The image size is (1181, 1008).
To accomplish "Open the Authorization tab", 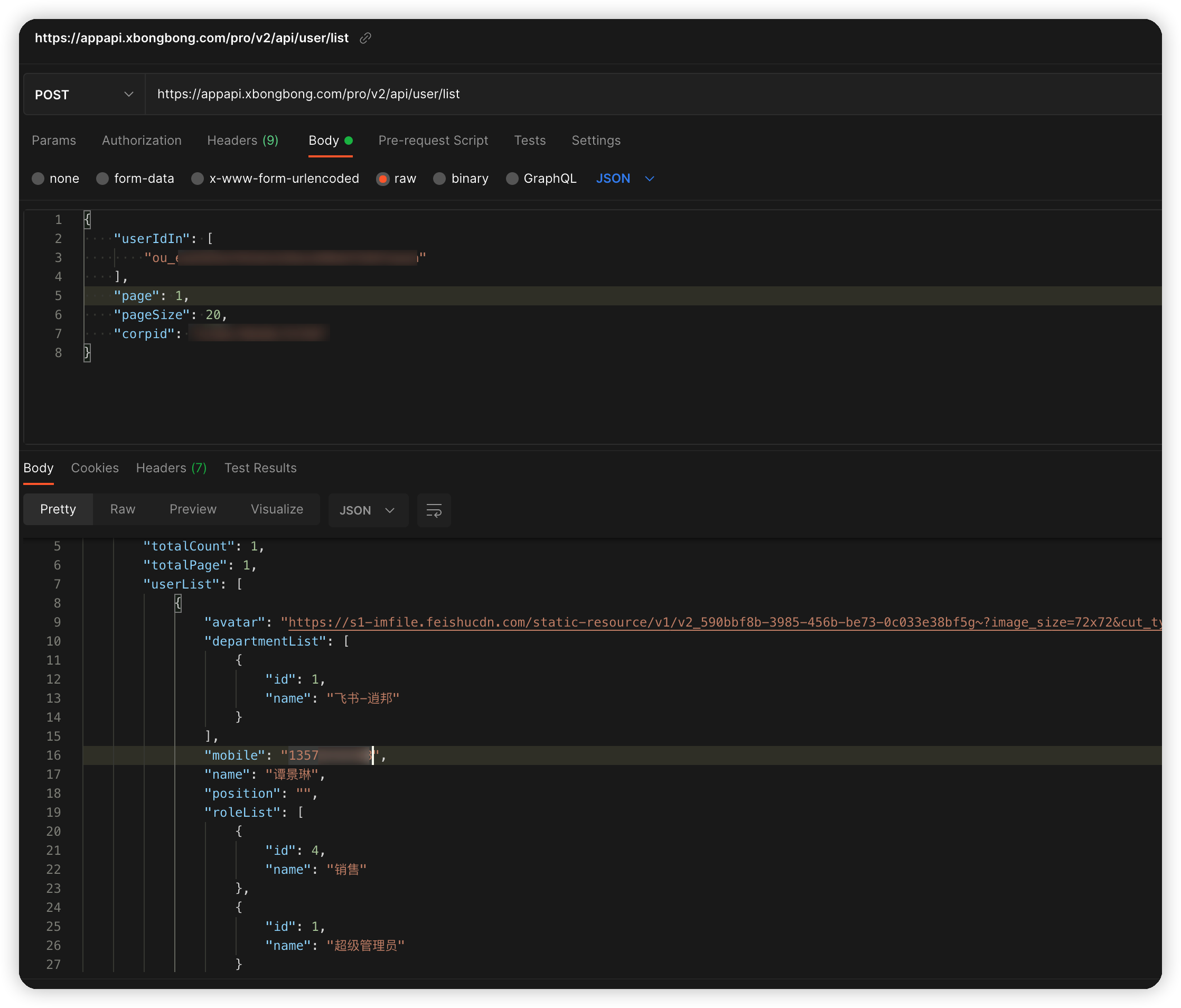I will (x=142, y=141).
